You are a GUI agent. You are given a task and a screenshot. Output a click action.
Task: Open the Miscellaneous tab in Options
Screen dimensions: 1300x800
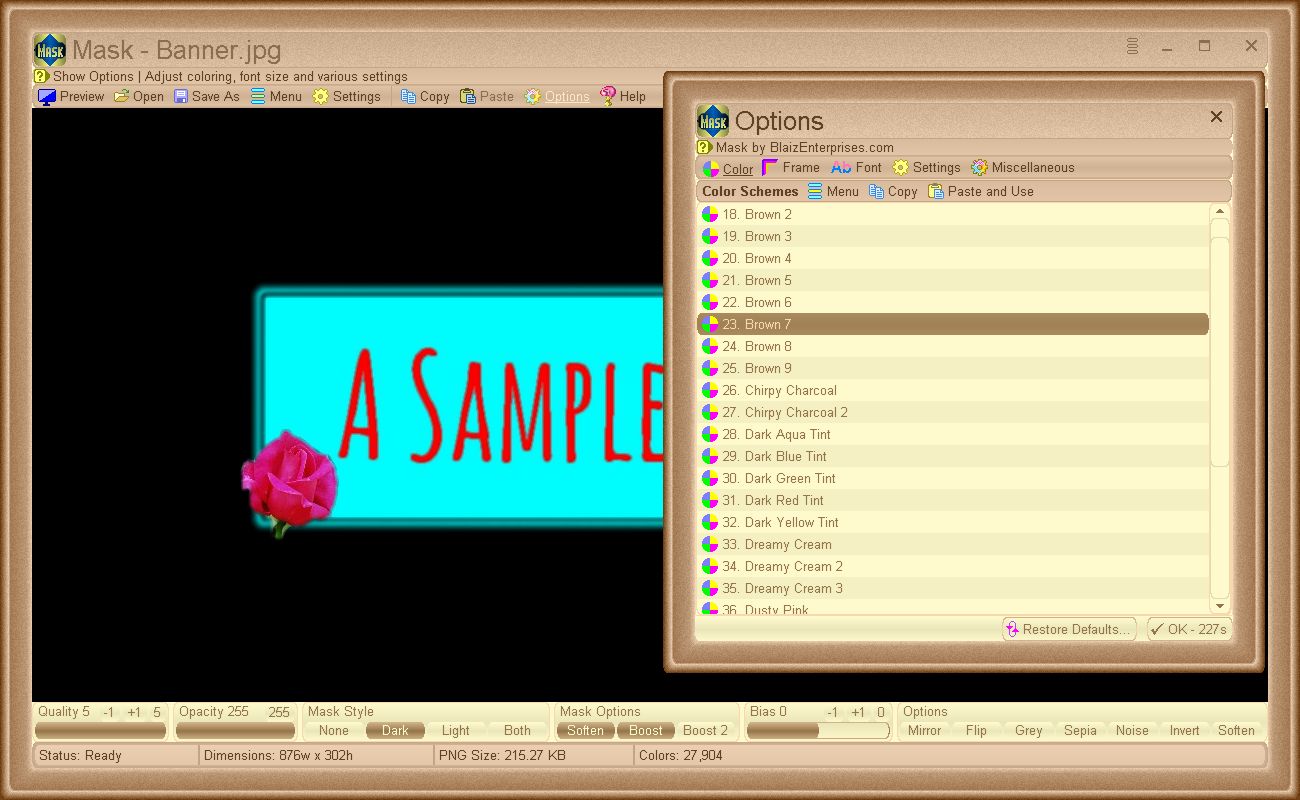(1023, 168)
